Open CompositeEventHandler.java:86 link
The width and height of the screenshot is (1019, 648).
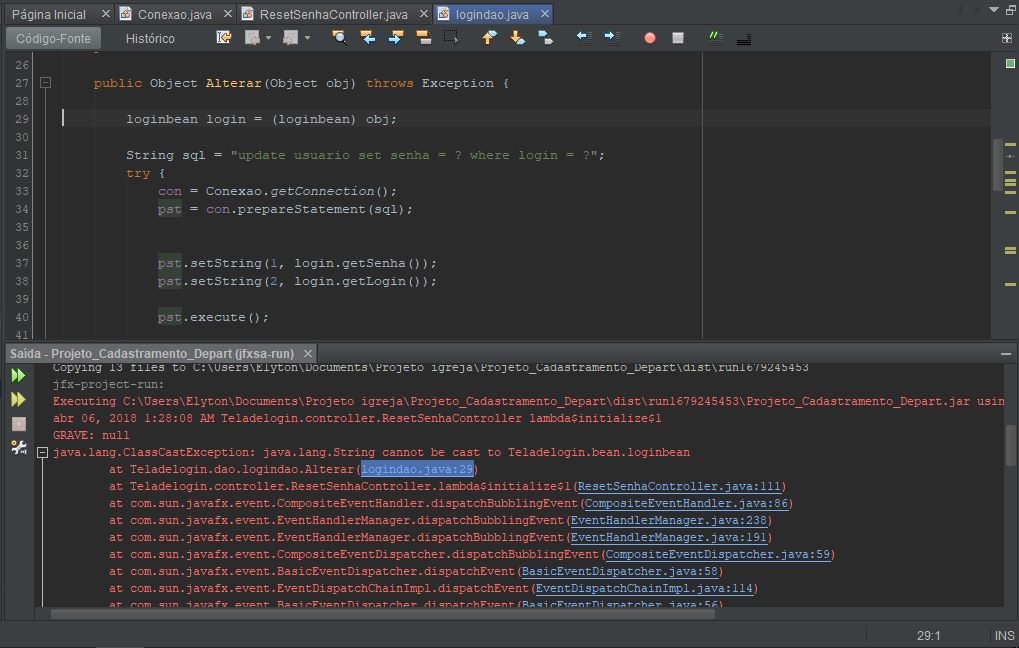(x=686, y=503)
